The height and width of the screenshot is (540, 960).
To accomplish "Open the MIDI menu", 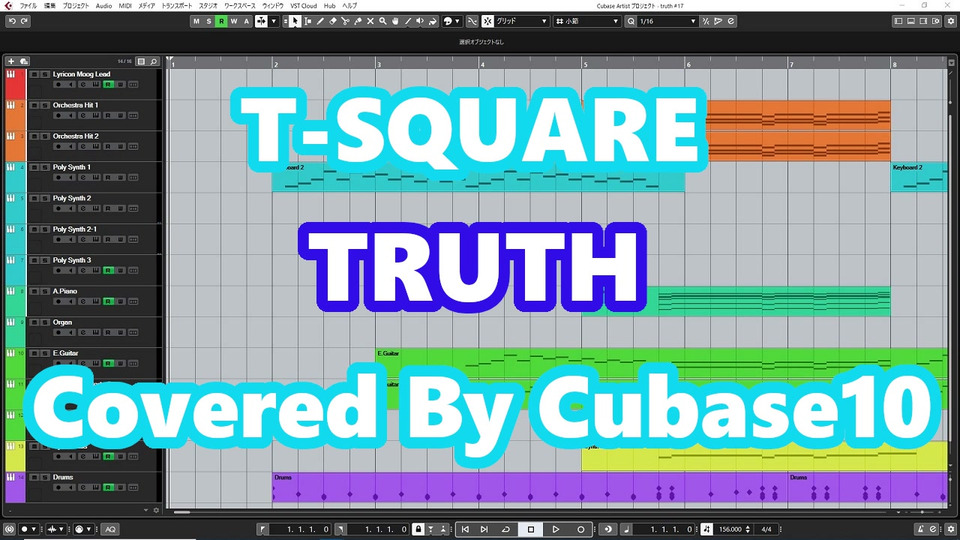I will pos(125,6).
